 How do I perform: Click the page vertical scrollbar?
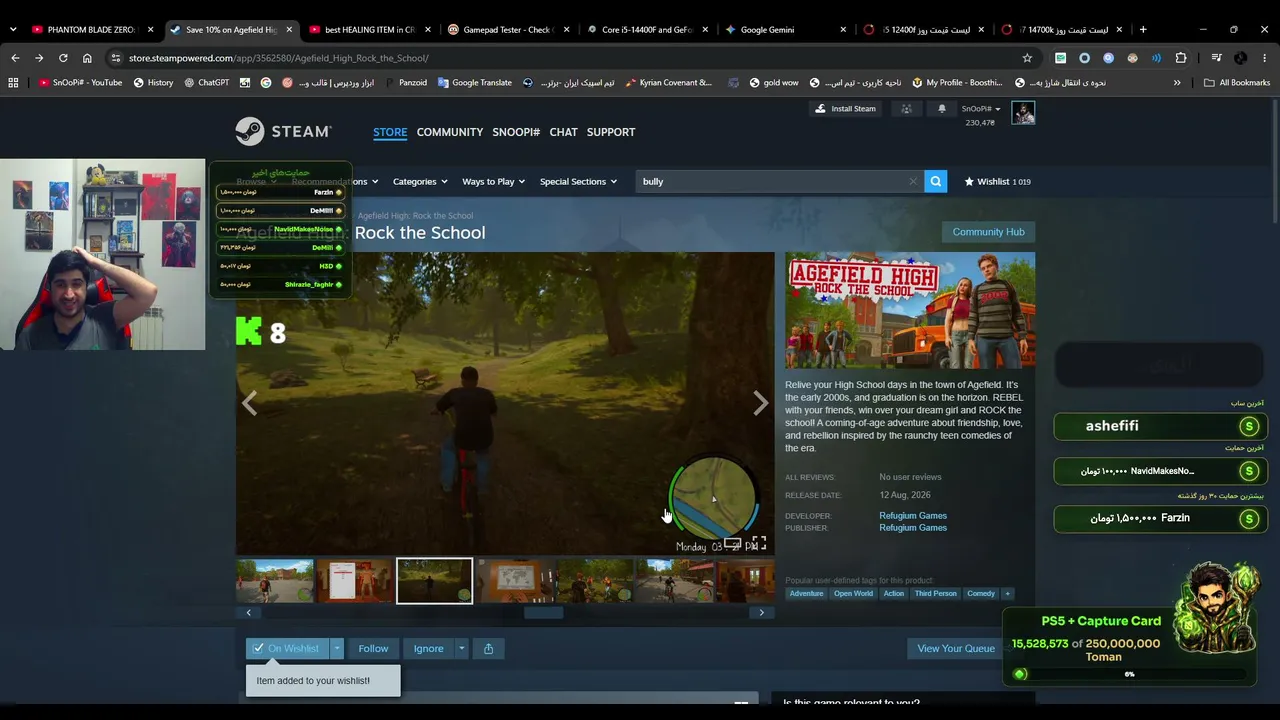(x=1274, y=160)
